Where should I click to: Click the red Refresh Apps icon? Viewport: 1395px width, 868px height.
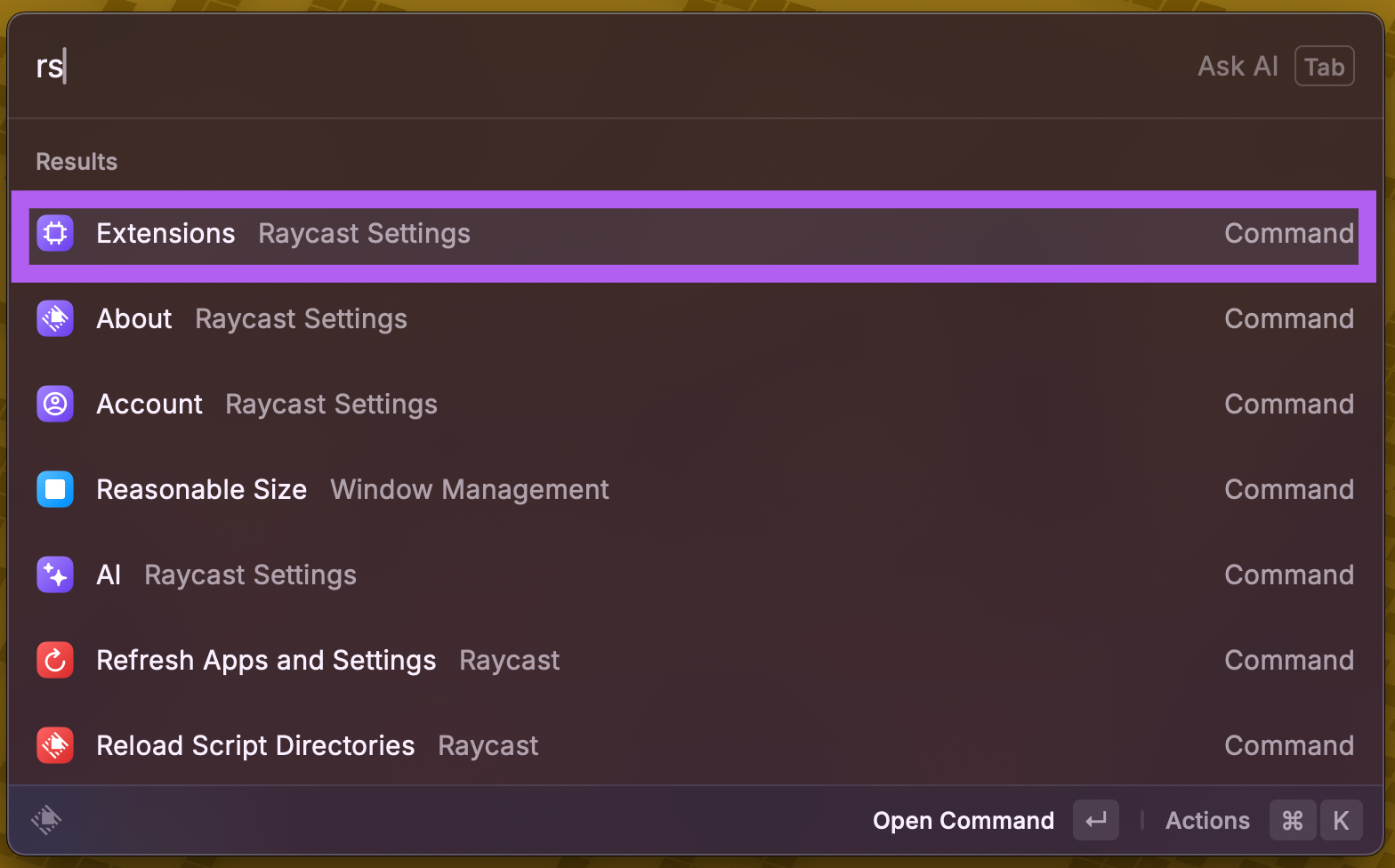[55, 660]
